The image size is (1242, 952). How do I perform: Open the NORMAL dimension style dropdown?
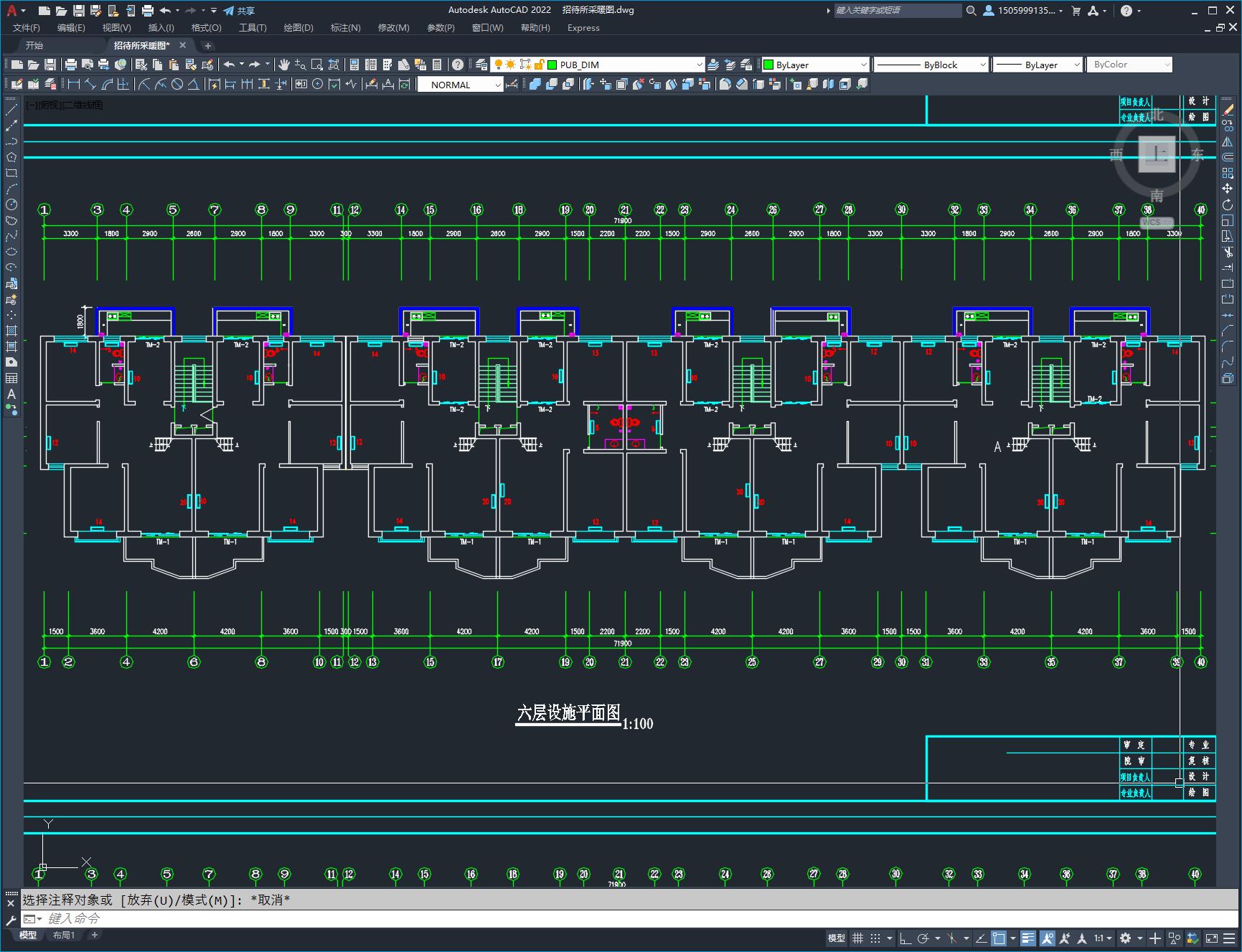pos(461,85)
